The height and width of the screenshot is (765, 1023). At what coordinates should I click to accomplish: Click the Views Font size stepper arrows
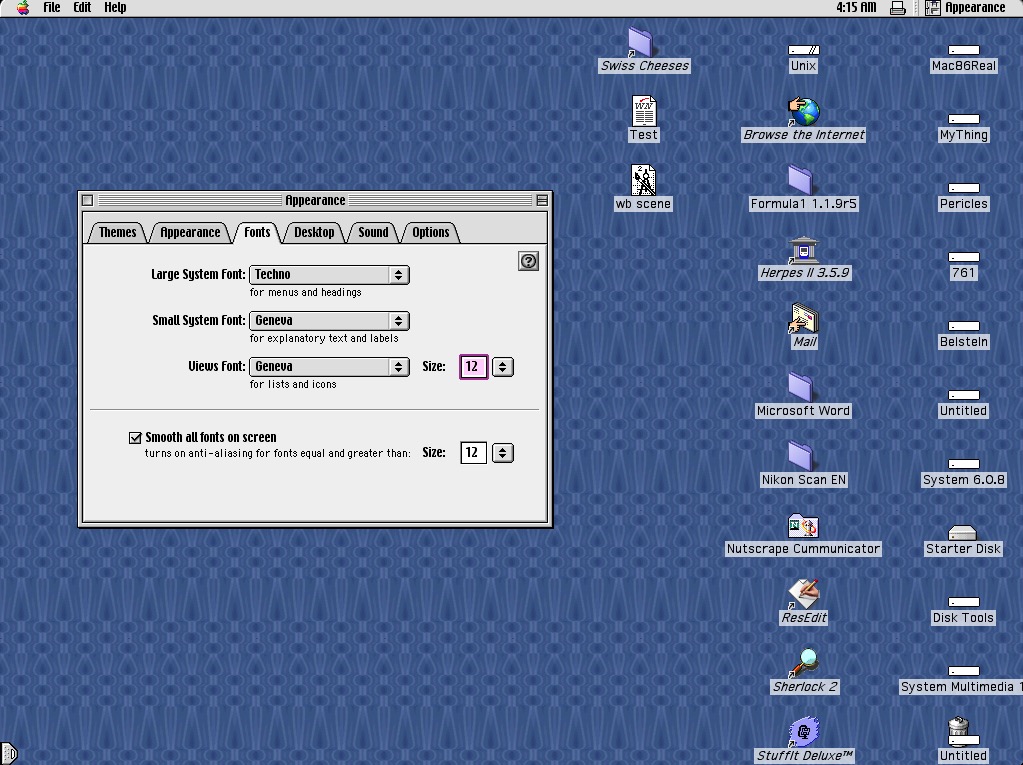click(502, 367)
